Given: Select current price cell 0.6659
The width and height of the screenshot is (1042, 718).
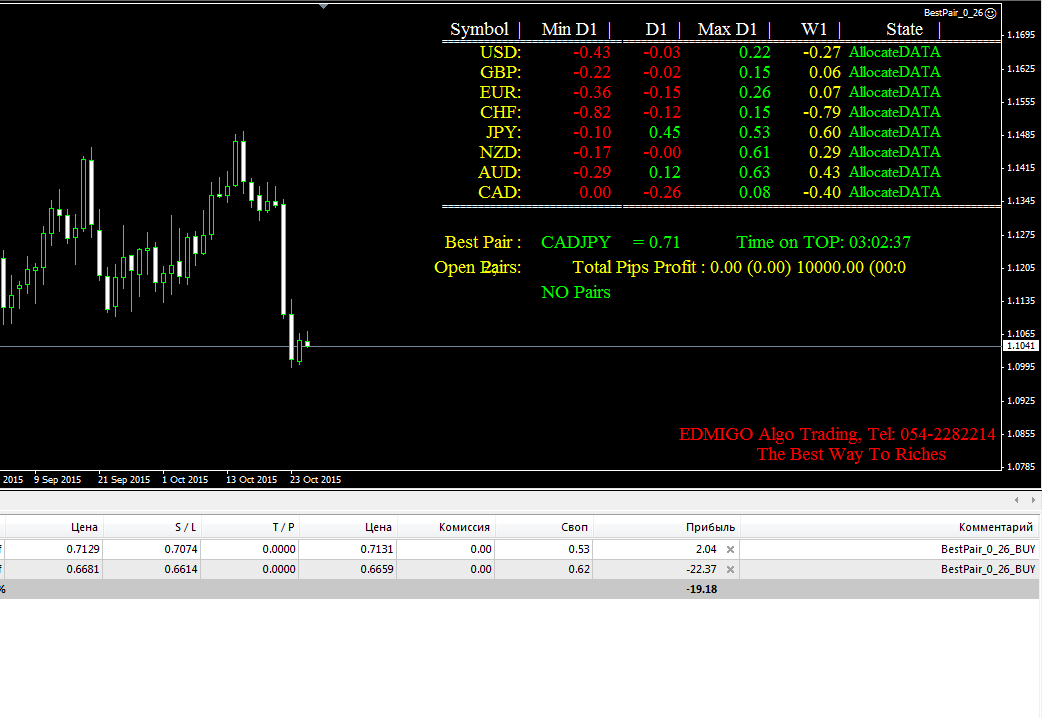Looking at the screenshot, I should 377,569.
